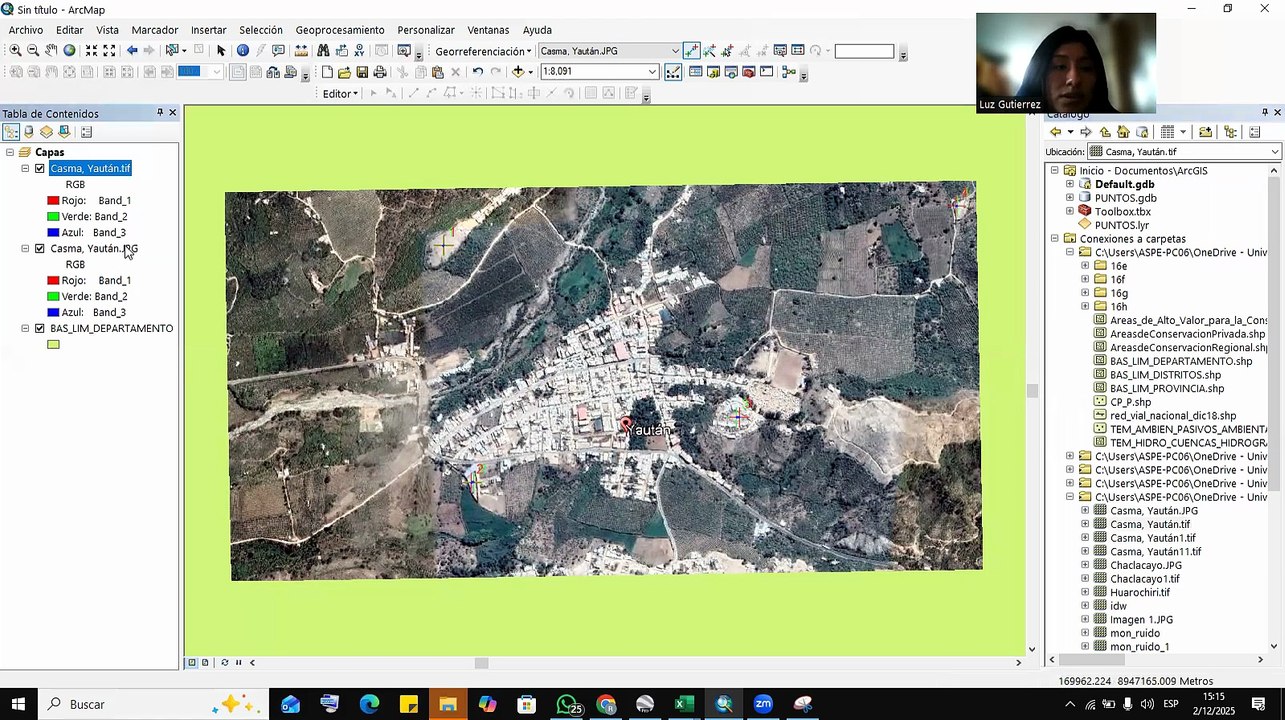Viewport: 1285px width, 720px height.
Task: Open the Vista menu
Action: [107, 30]
